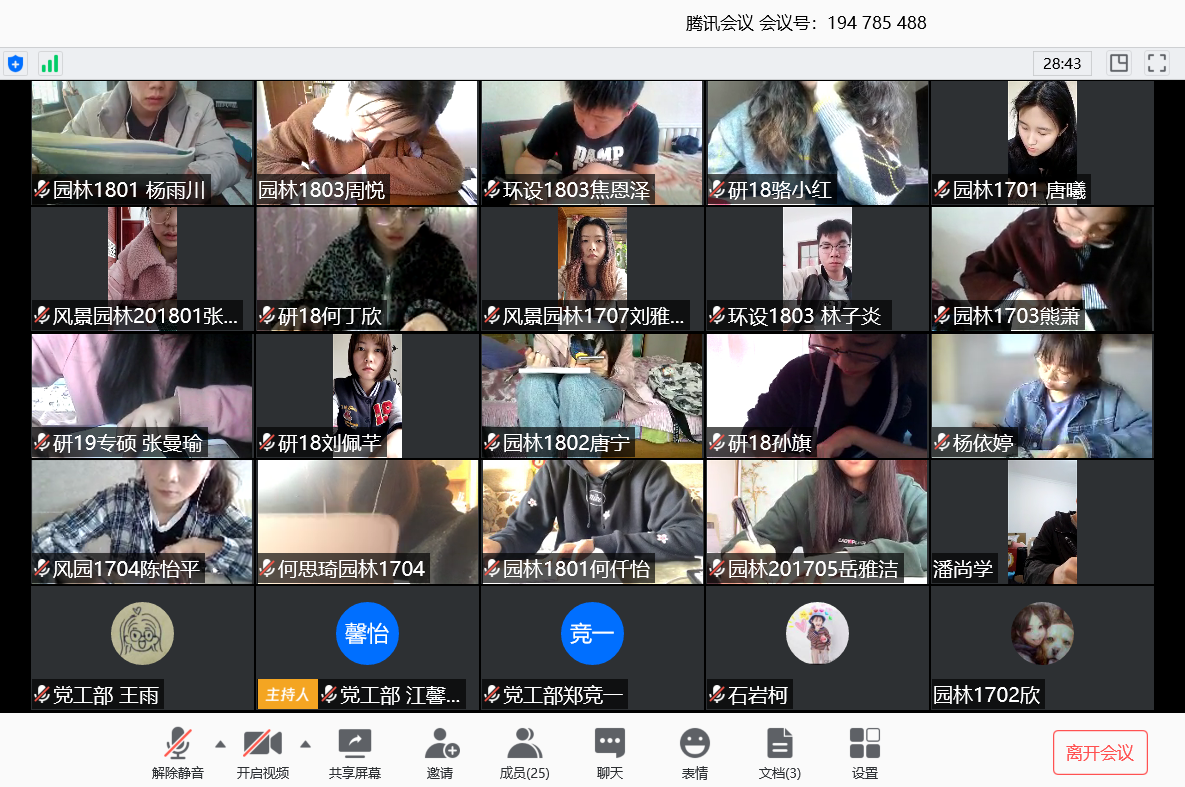Select the 园林1801 杨雨川 video tile
The height and width of the screenshot is (787, 1185).
142,143
